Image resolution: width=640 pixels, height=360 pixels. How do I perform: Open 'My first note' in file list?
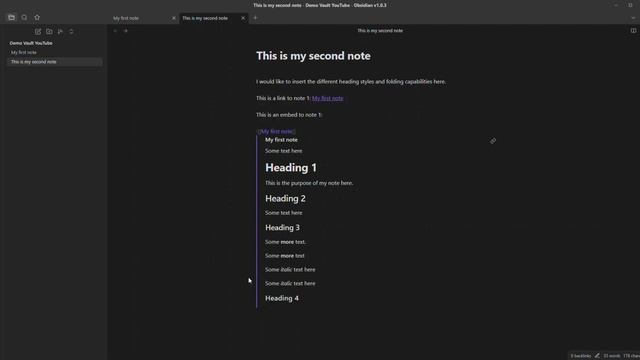(x=55, y=52)
